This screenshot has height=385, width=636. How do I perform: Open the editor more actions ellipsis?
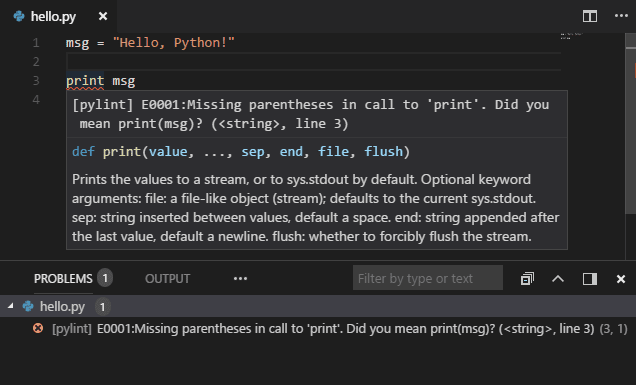(x=621, y=16)
